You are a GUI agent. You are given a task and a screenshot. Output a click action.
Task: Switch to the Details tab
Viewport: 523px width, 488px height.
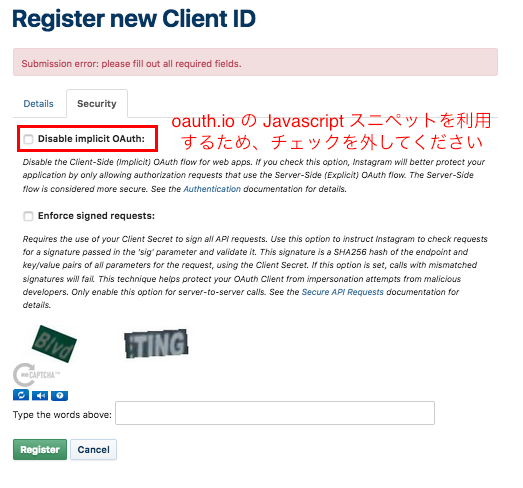[x=38, y=104]
